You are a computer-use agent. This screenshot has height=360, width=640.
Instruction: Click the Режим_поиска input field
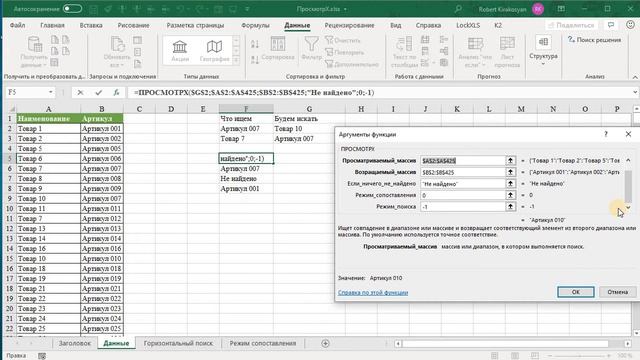(463, 207)
